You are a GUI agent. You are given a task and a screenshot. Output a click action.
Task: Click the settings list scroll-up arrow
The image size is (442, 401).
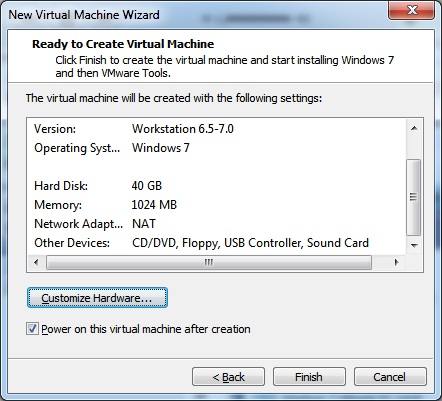(414, 128)
